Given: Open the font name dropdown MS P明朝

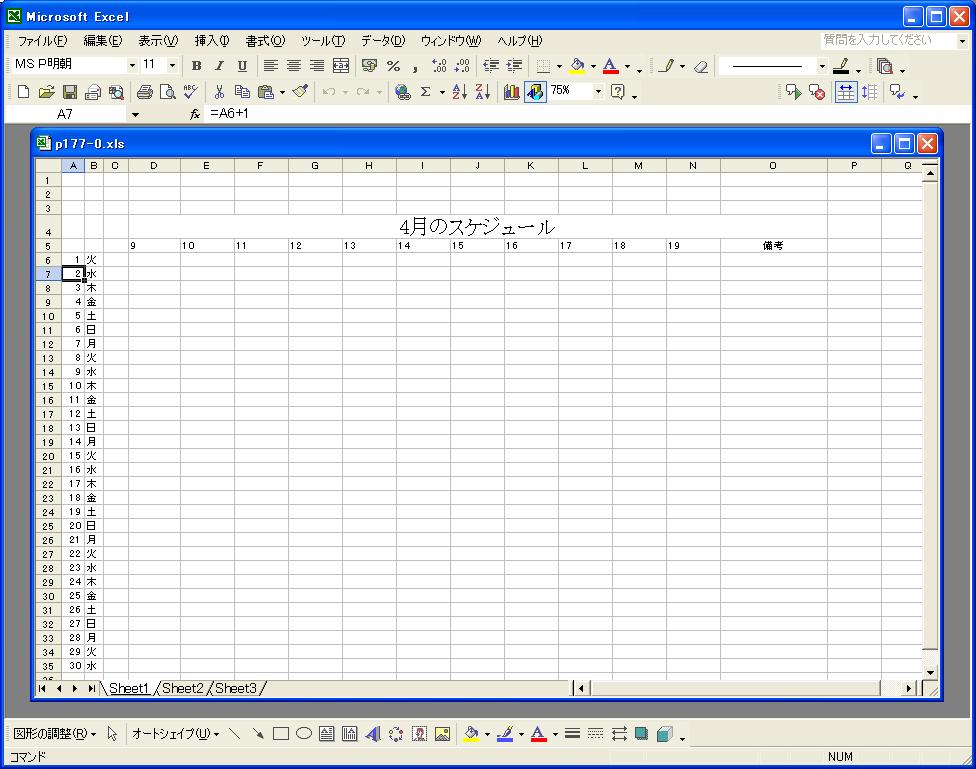Looking at the screenshot, I should 132,65.
